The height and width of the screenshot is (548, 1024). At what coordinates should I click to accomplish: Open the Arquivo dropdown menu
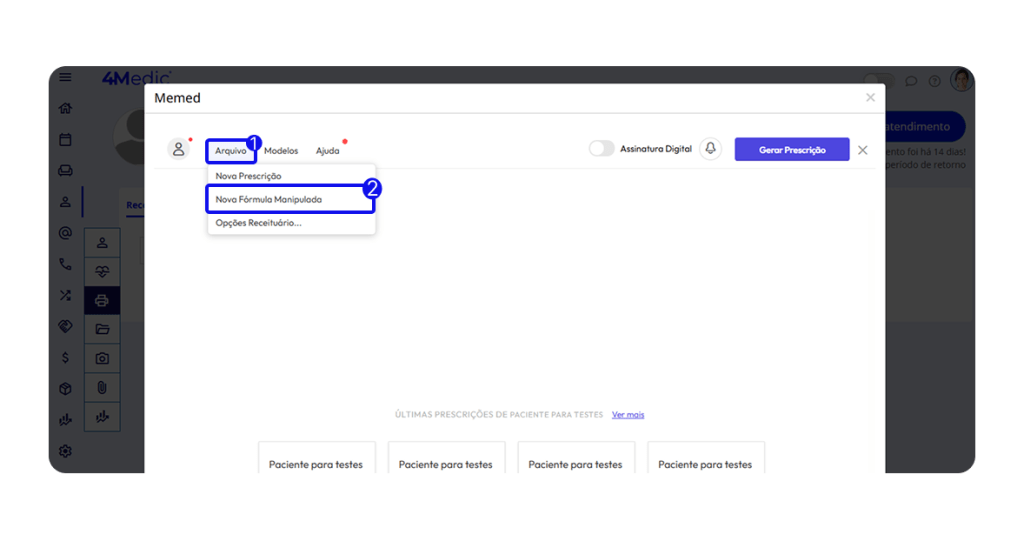[231, 151]
